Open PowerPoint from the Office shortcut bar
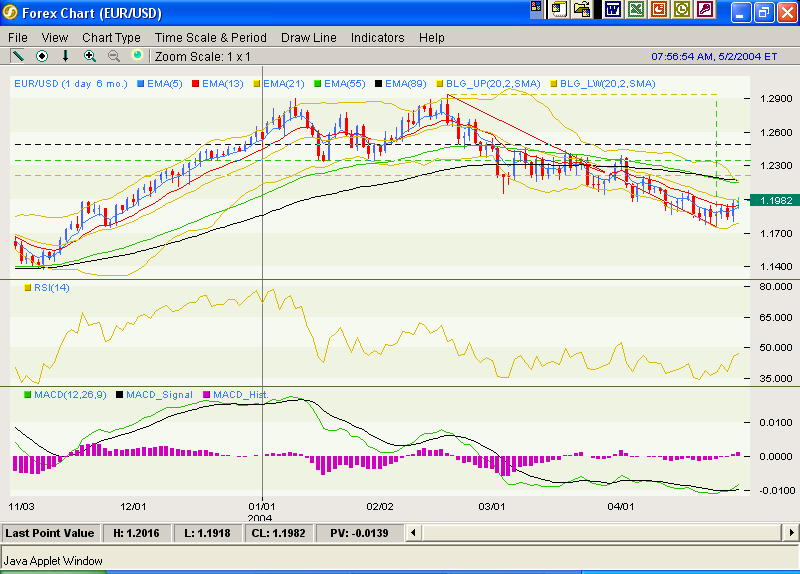The width and height of the screenshot is (800, 574). (660, 10)
